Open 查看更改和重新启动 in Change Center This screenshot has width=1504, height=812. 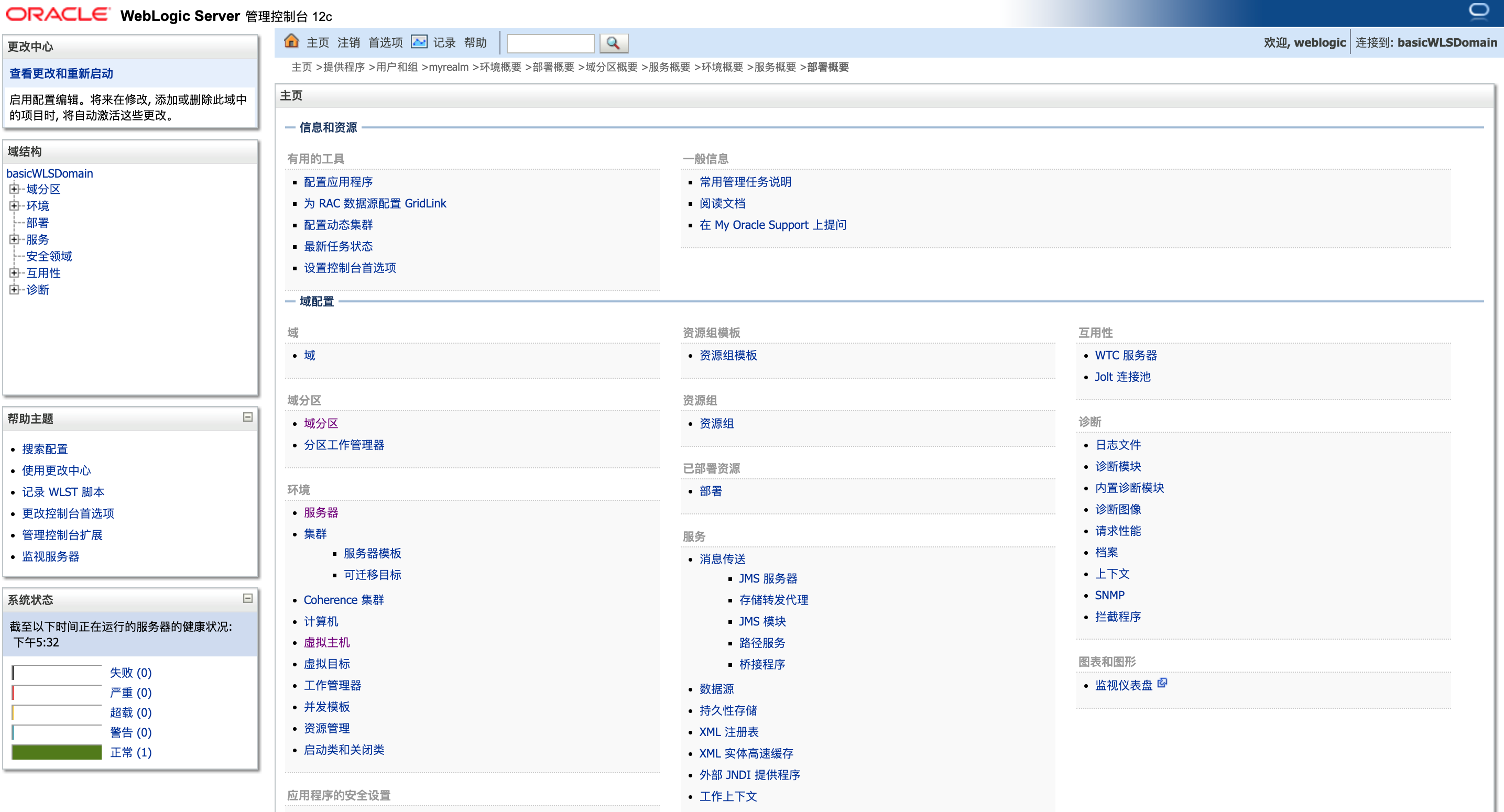61,73
